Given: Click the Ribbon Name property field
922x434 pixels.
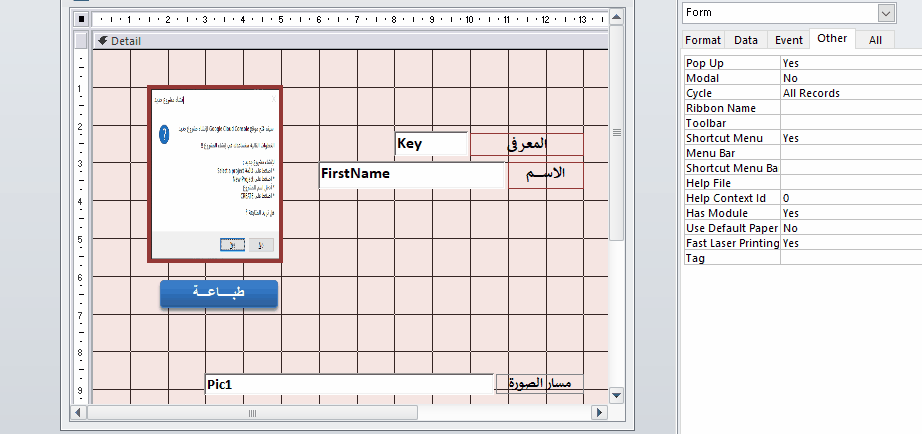Looking at the screenshot, I should coord(850,108).
